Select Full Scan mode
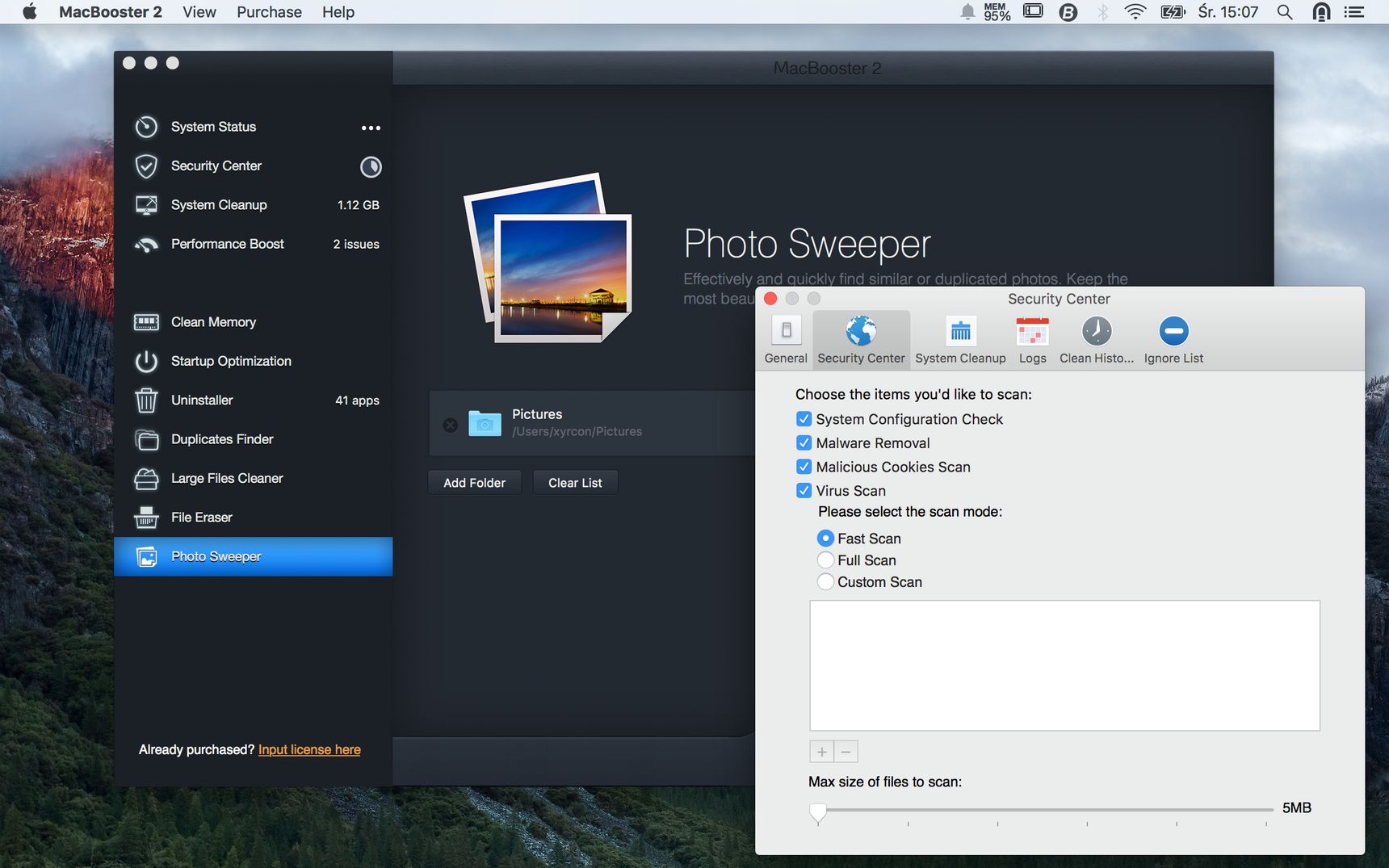Viewport: 1389px width, 868px height. click(825, 560)
